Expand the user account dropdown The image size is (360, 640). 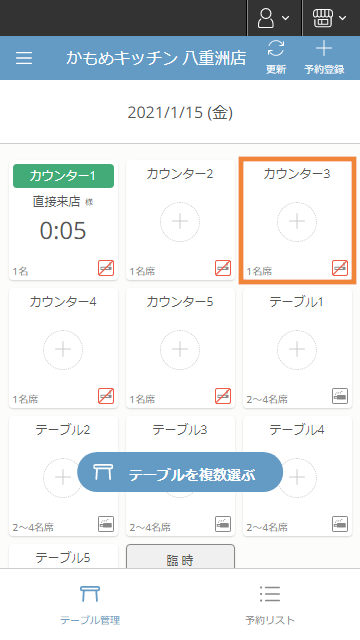pyautogui.click(x=274, y=18)
